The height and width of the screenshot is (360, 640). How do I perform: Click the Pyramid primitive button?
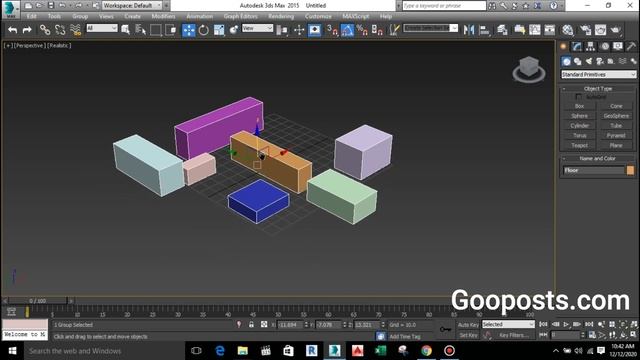coord(616,135)
